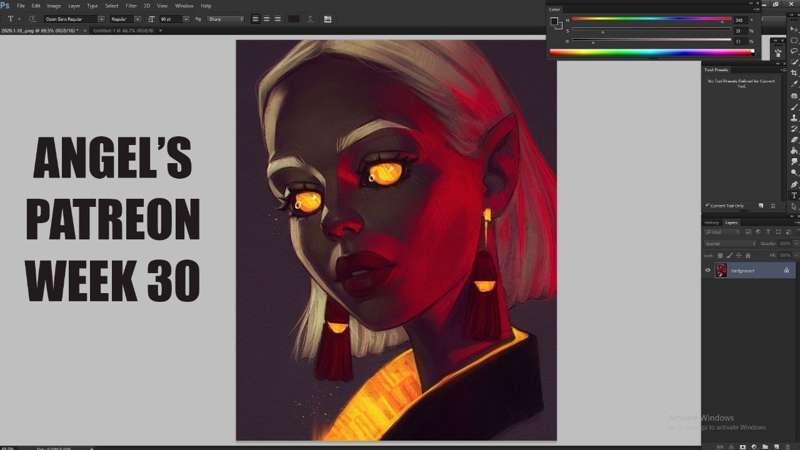This screenshot has height=450, width=800.
Task: Close the first document tab
Action: tap(85, 31)
